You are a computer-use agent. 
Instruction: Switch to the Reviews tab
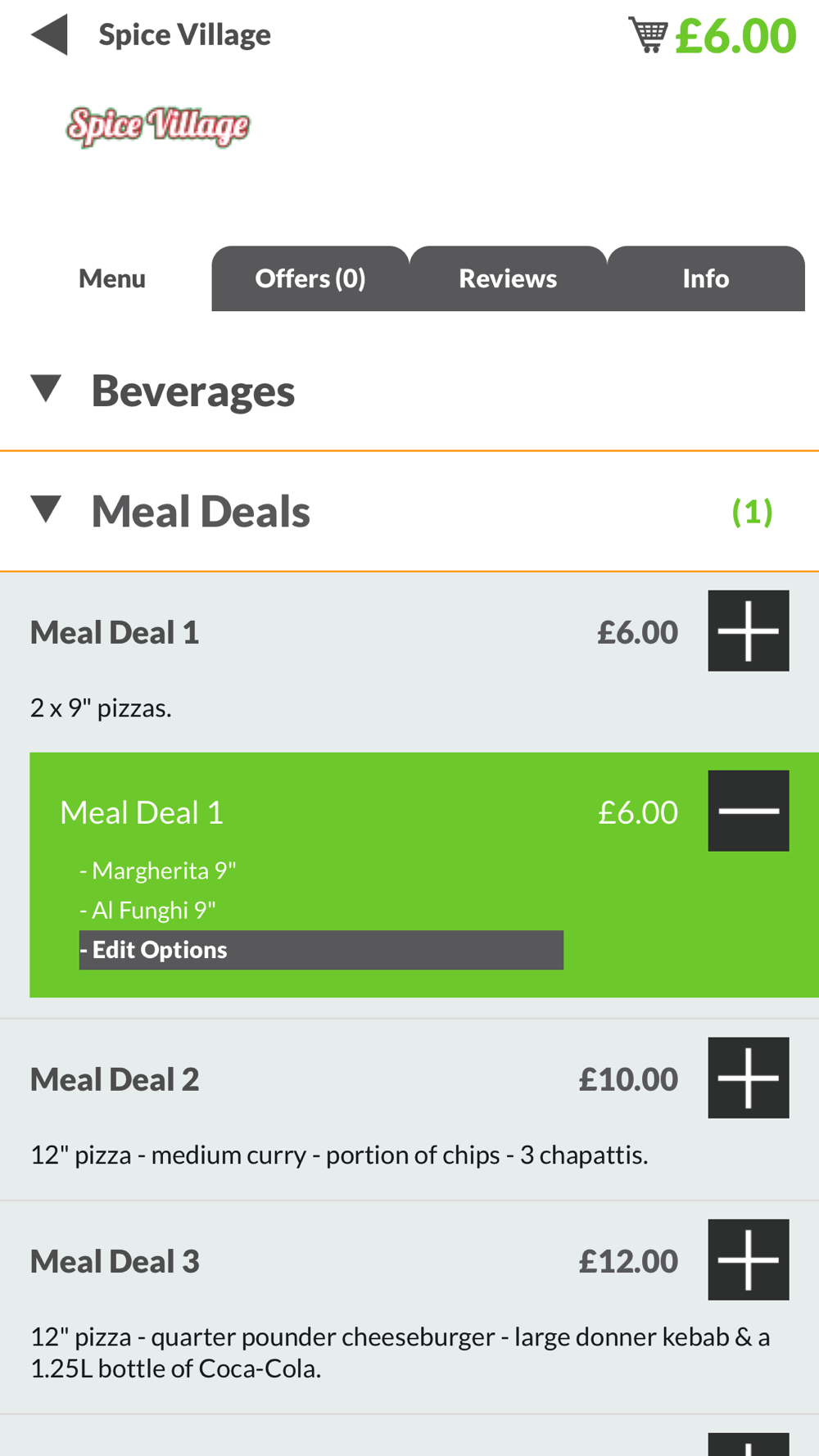(x=508, y=278)
